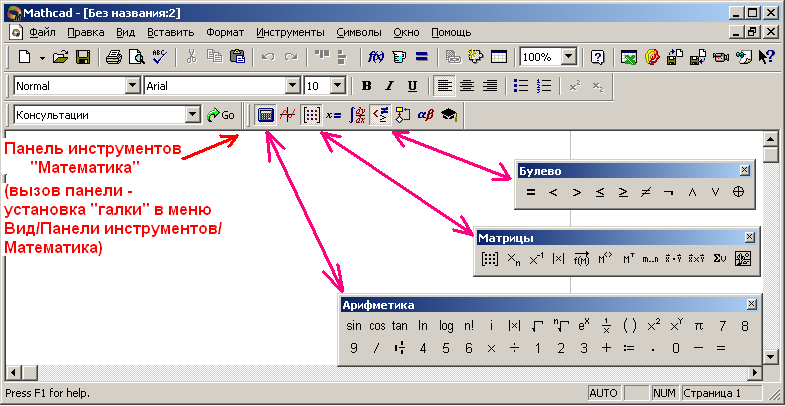Click the square root button in Arithmetic palette

(537, 326)
